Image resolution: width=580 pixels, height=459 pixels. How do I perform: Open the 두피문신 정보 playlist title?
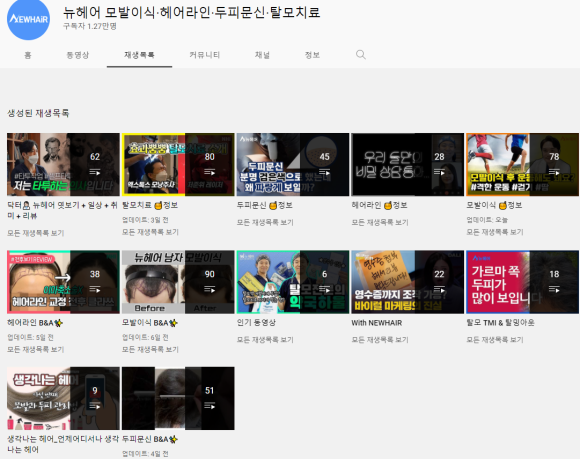coord(265,205)
